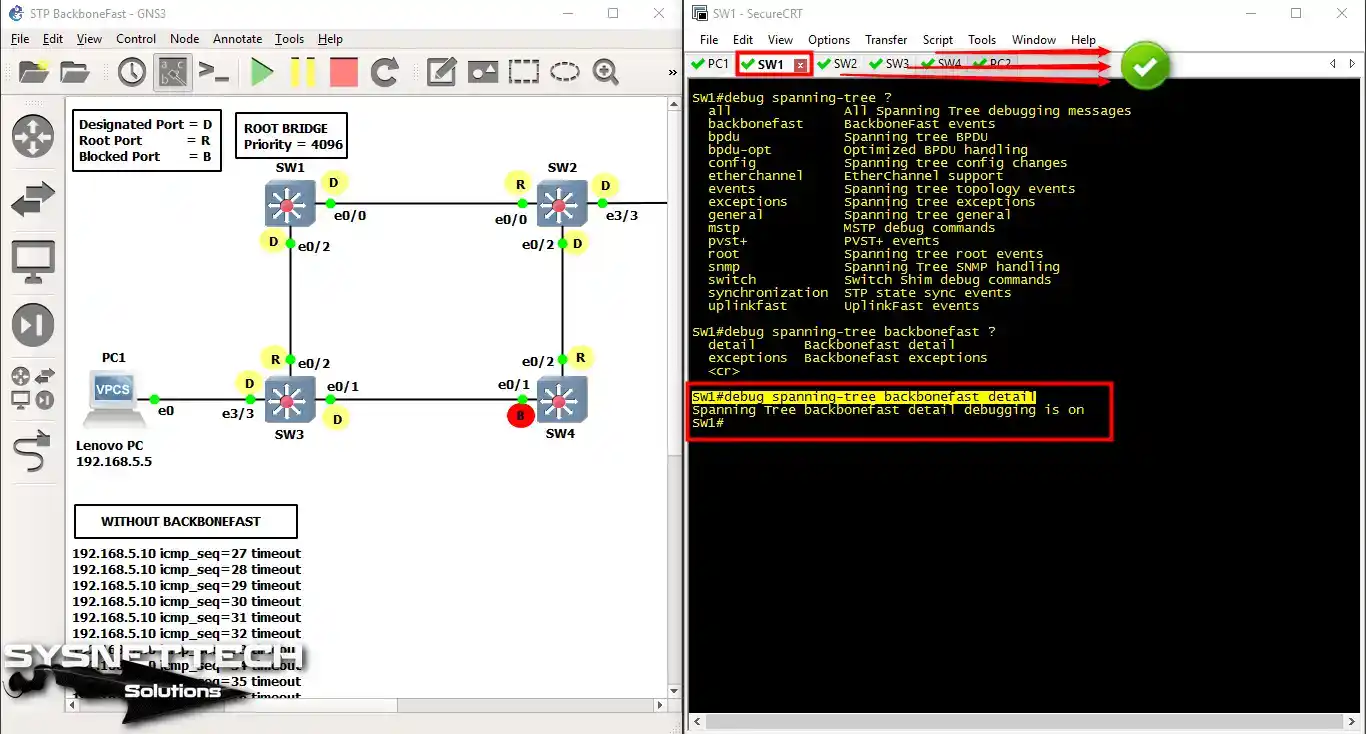Open GNS3 Edit menu
This screenshot has height=734, width=1366.
pos(53,39)
